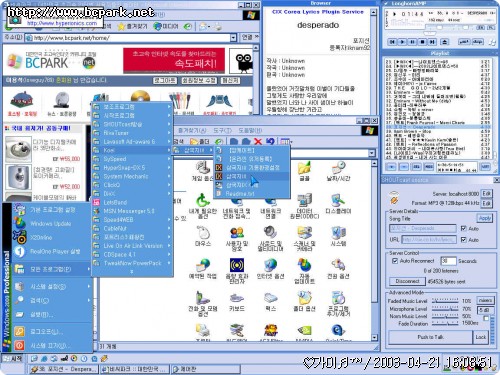
Task: Open the 스캐너 및 카메라 icon
Action: 304,239
